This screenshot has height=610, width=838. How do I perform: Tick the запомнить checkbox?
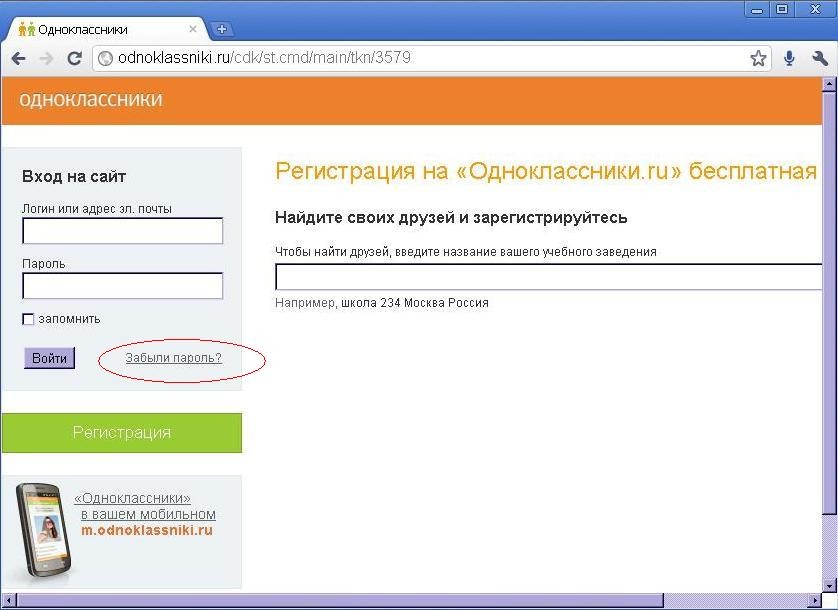tap(28, 319)
